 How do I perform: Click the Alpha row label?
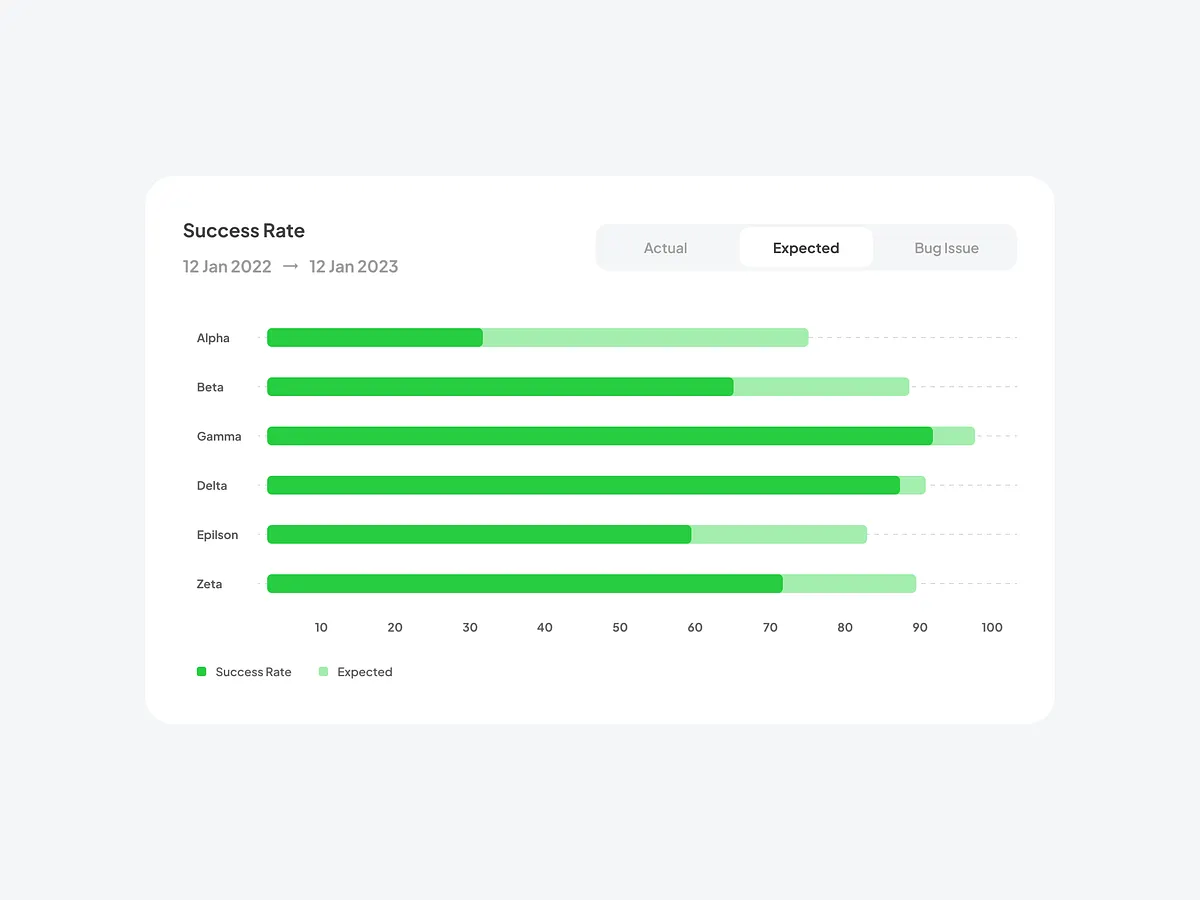[213, 337]
